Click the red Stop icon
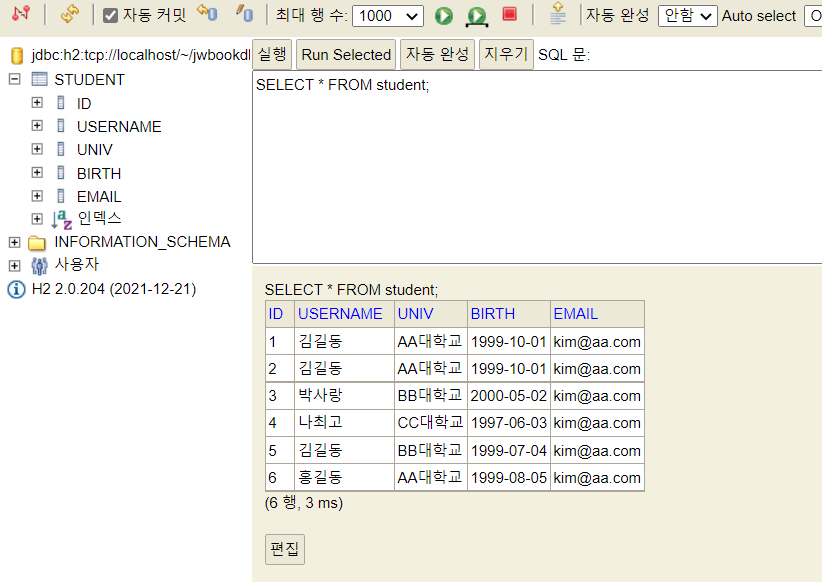Screen dimensions: 822x582 (510, 14)
